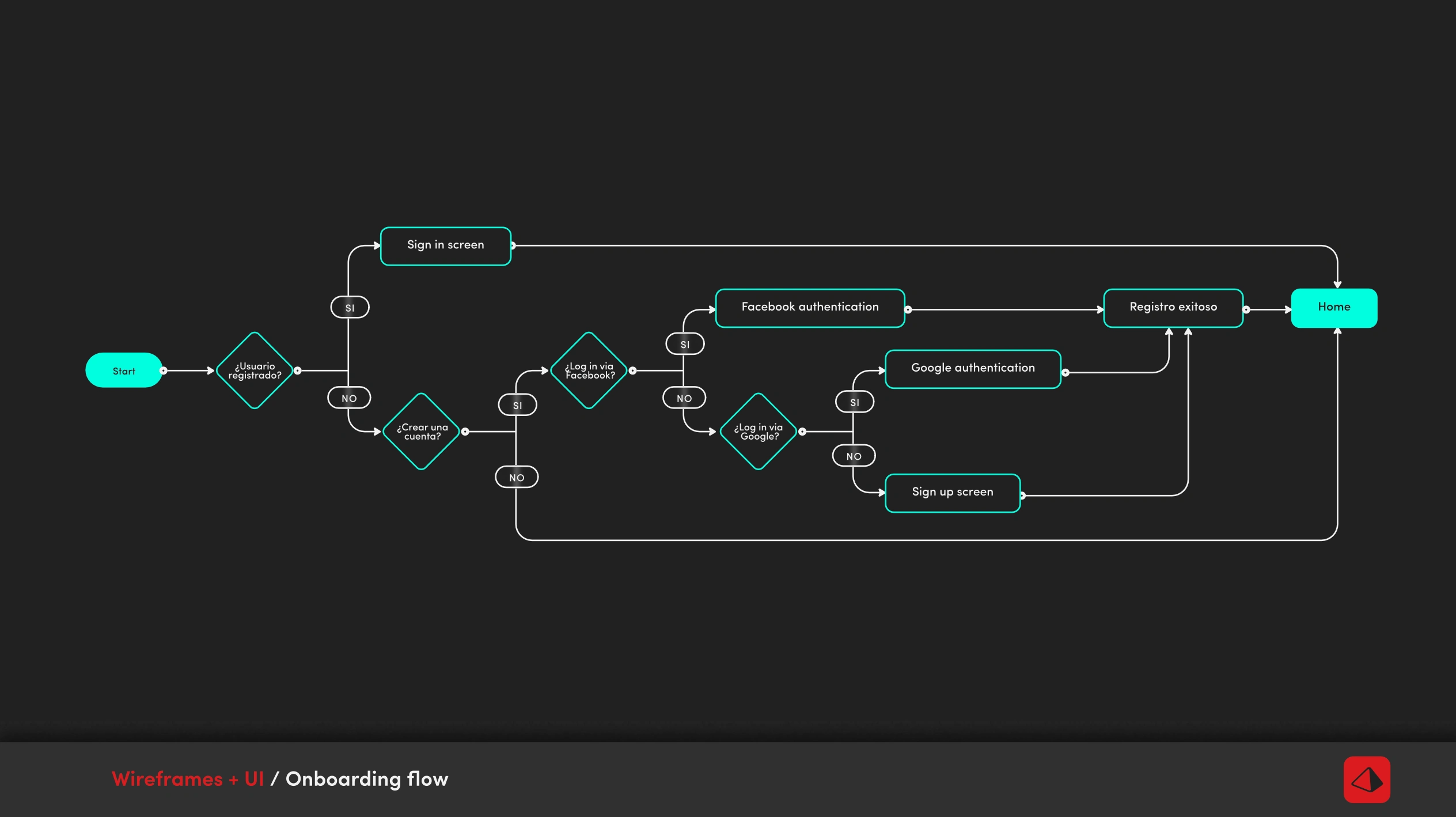Click the Onboarding flow title text

click(367, 779)
